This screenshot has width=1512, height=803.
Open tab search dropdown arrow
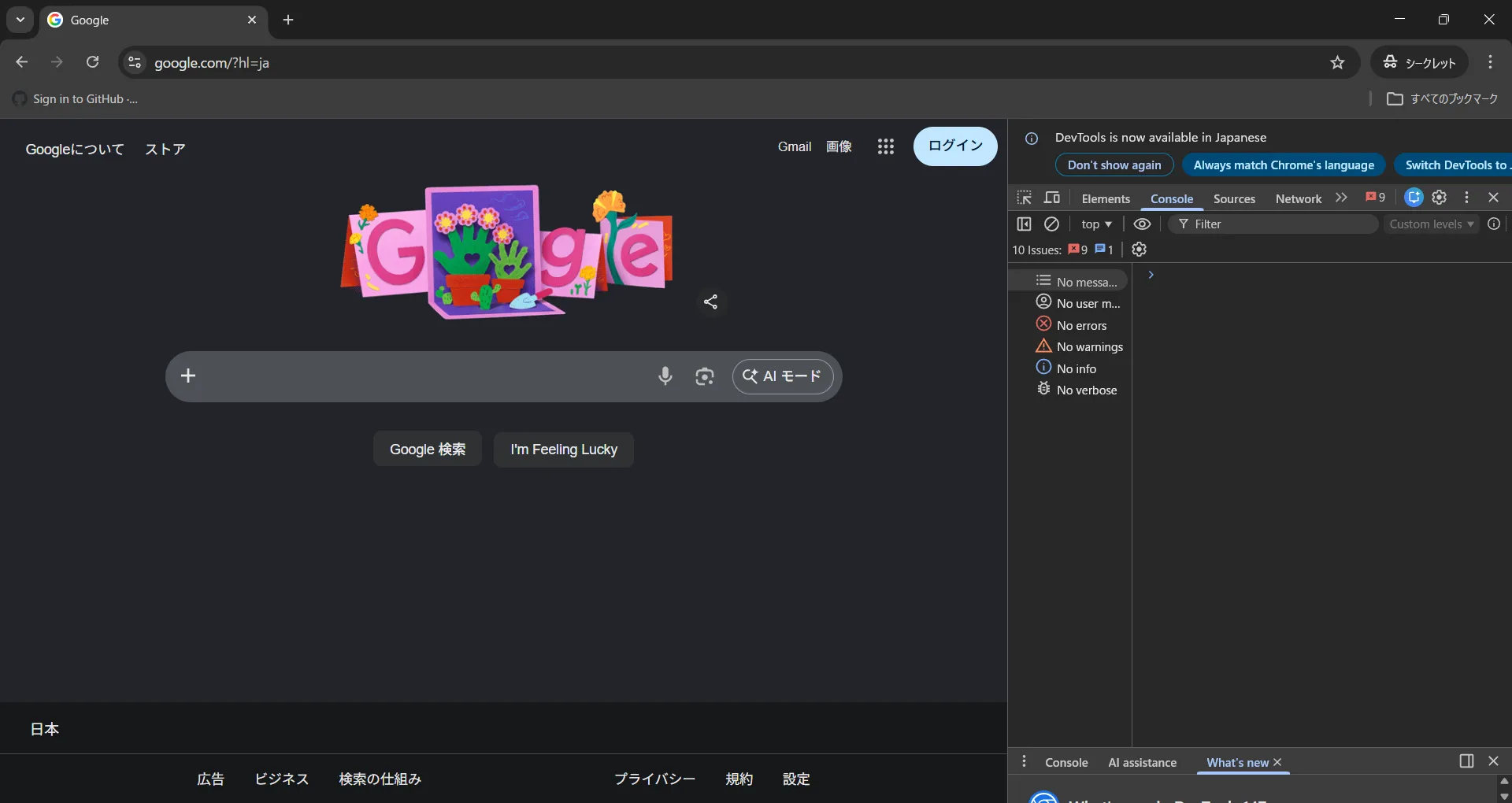(x=20, y=20)
